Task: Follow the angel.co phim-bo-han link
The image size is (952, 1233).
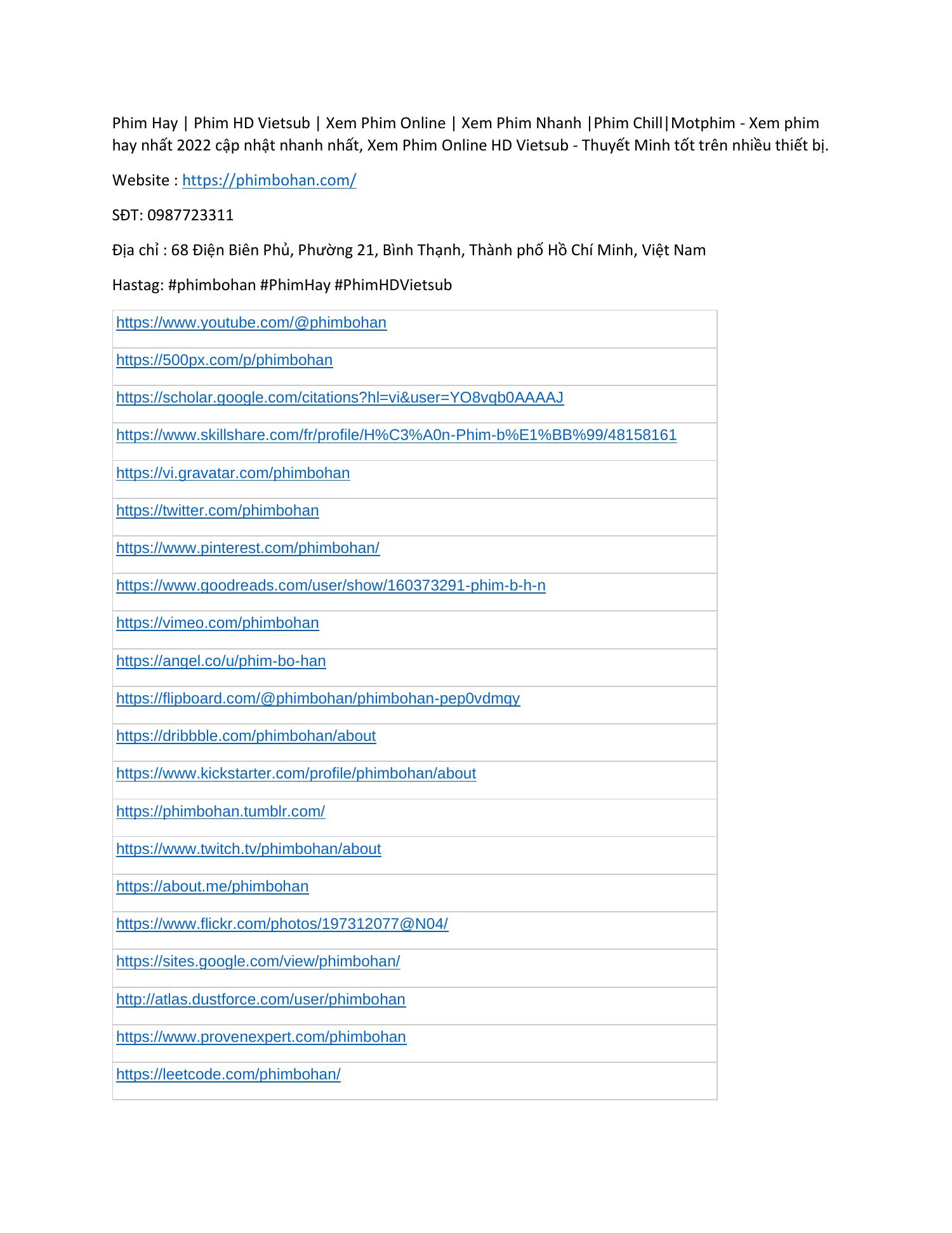Action: coord(221,661)
